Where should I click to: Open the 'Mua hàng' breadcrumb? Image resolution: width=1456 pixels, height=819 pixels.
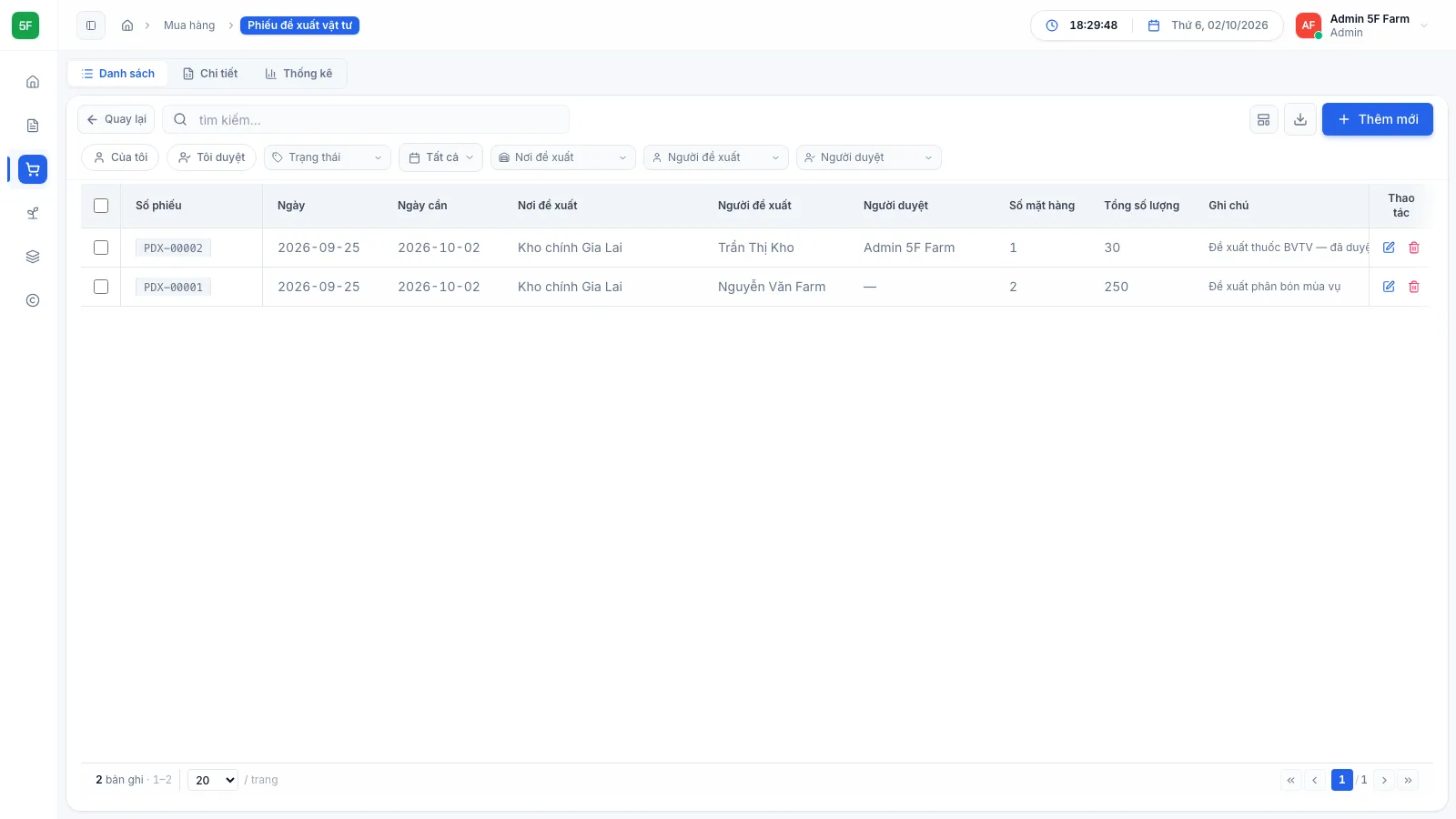[189, 25]
